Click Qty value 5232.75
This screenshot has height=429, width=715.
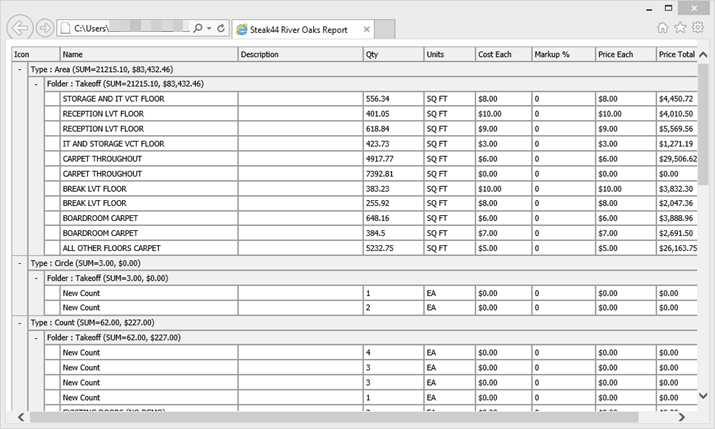(379, 248)
